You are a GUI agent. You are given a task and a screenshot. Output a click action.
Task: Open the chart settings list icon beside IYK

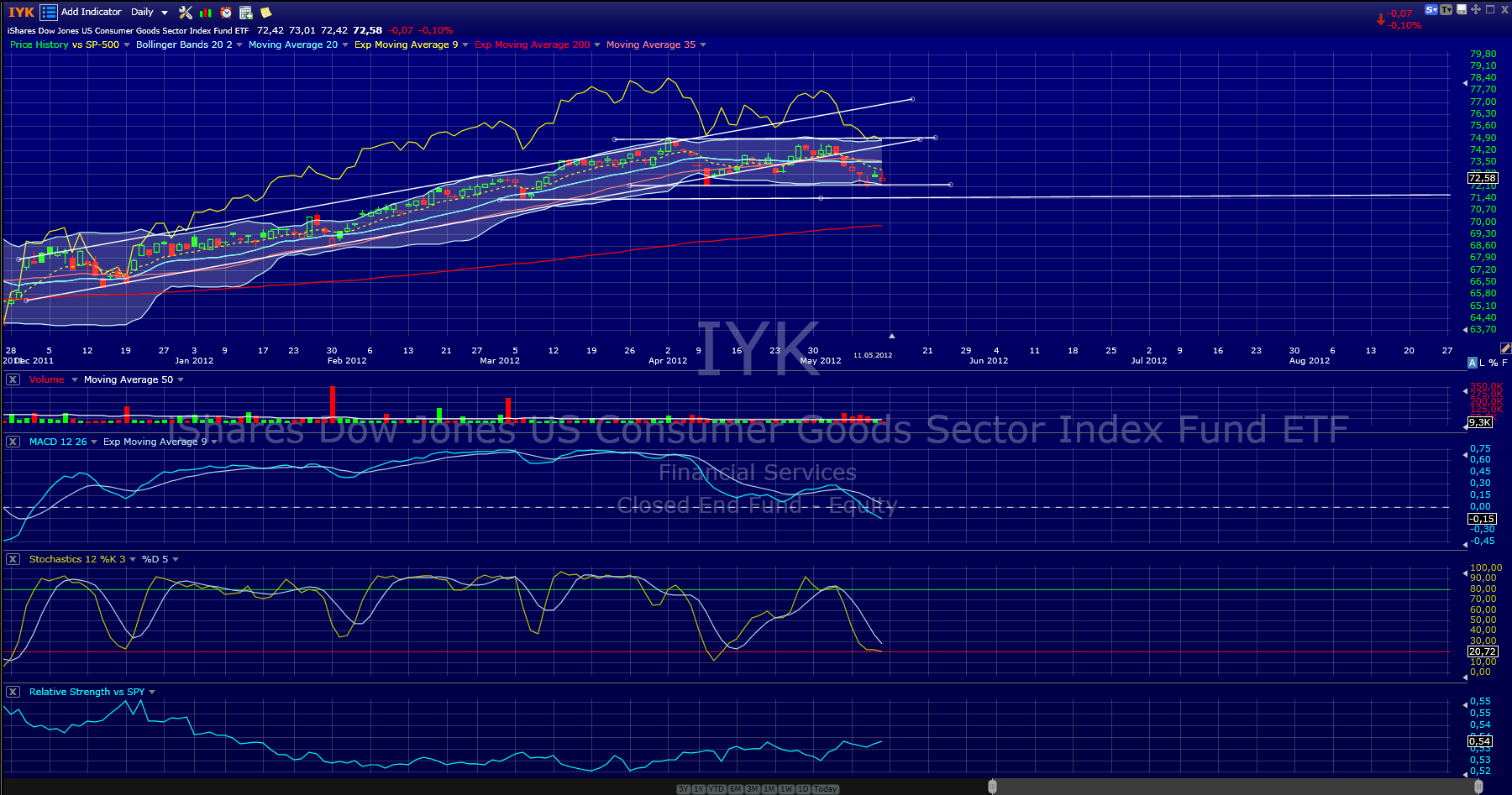[49, 12]
